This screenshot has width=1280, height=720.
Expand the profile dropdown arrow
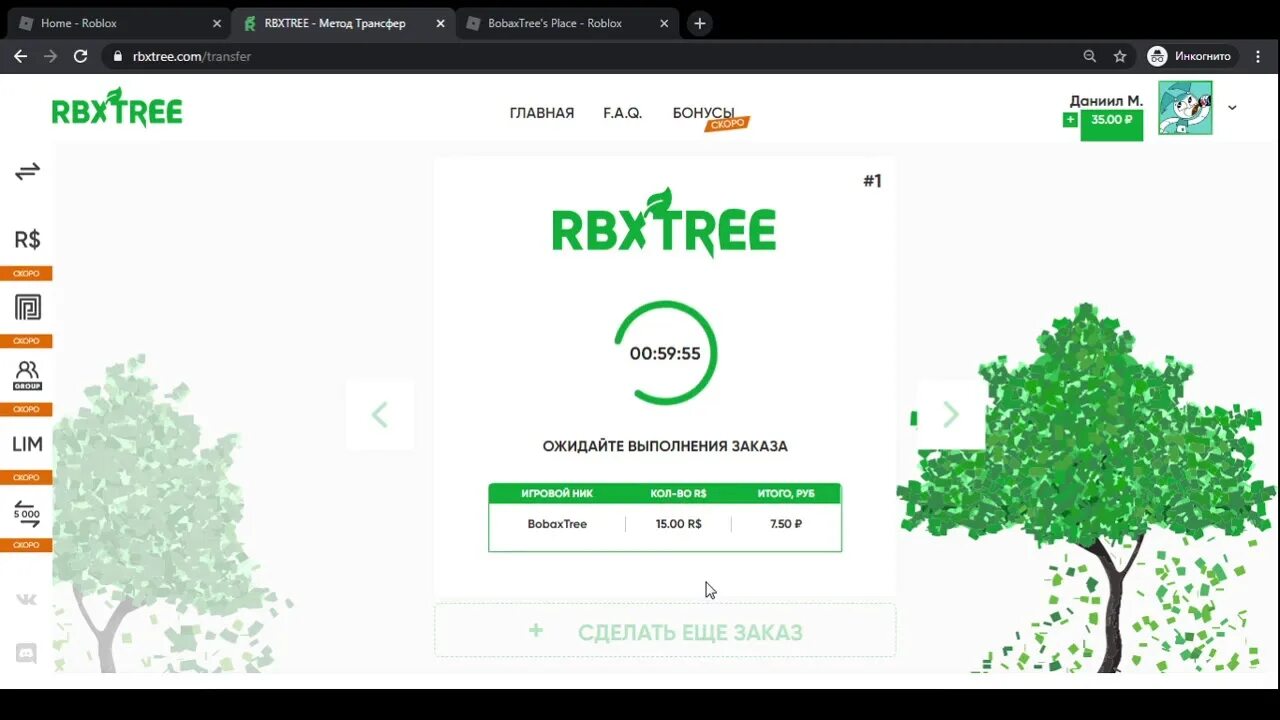[1232, 108]
